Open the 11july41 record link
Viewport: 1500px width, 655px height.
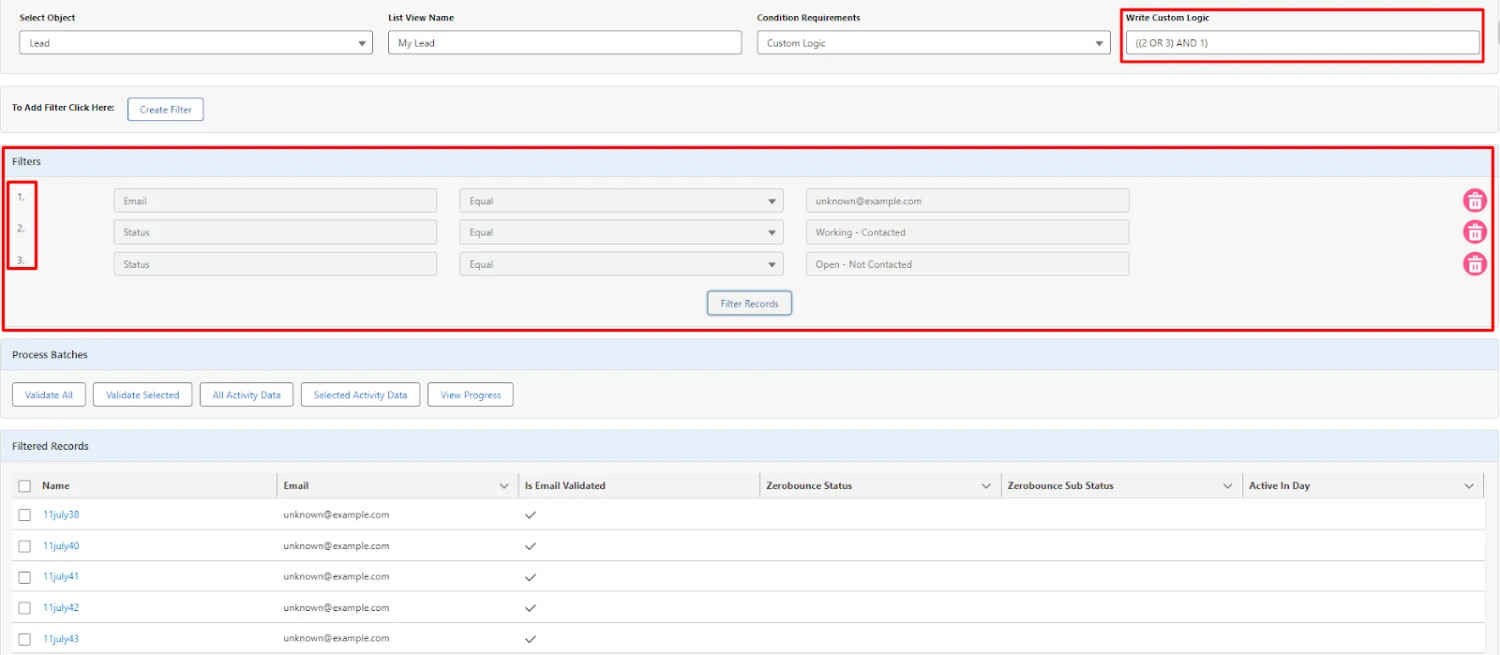tap(60, 576)
